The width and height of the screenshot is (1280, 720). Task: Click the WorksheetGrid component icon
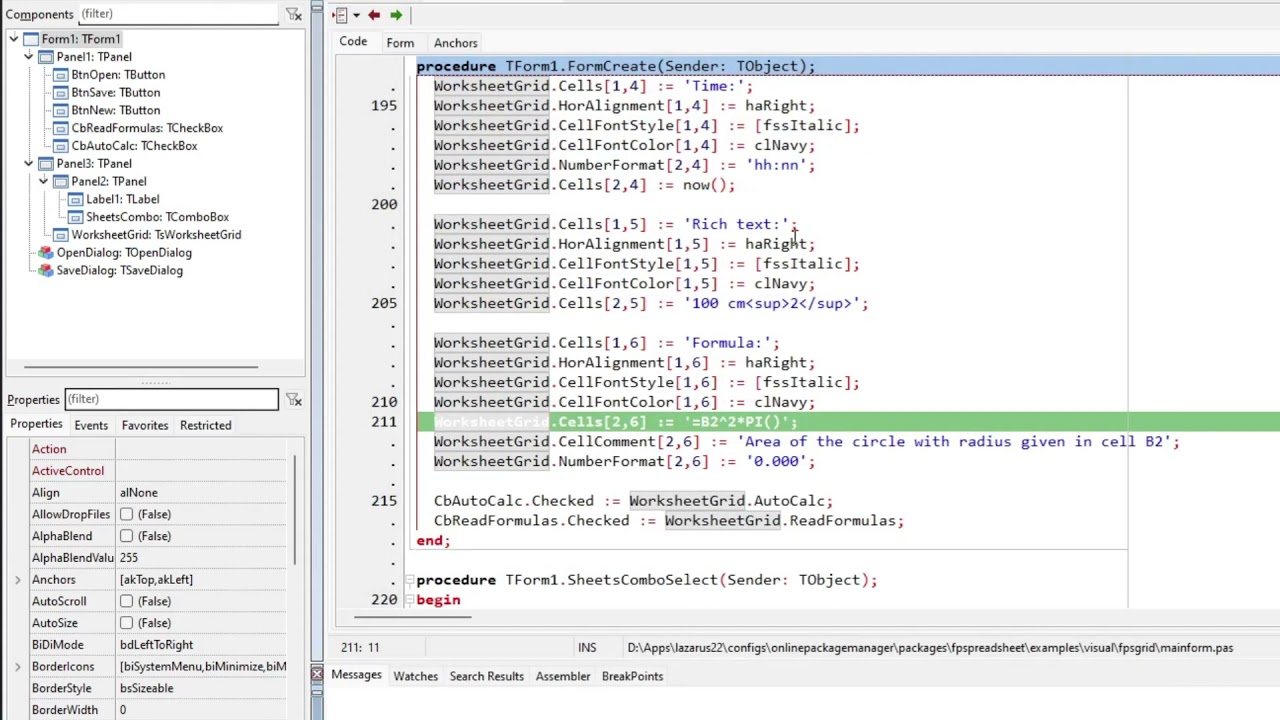pyautogui.click(x=61, y=235)
